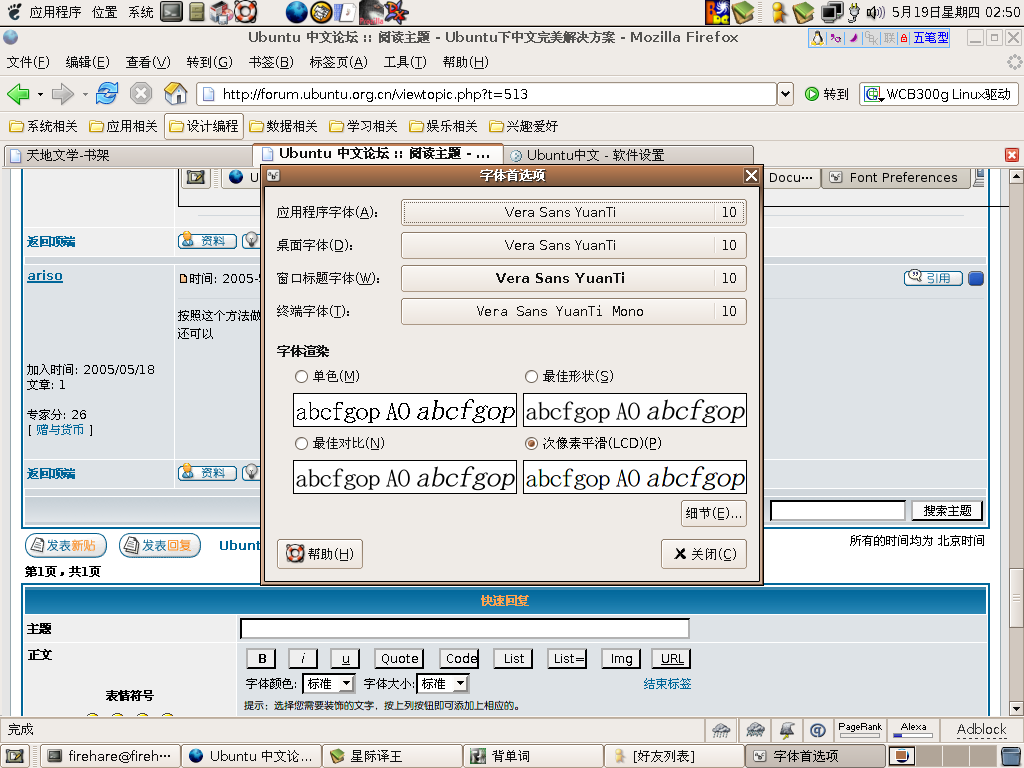The image size is (1024, 768).
Task: Open the back button history dropdown arrow
Action: coord(40,95)
